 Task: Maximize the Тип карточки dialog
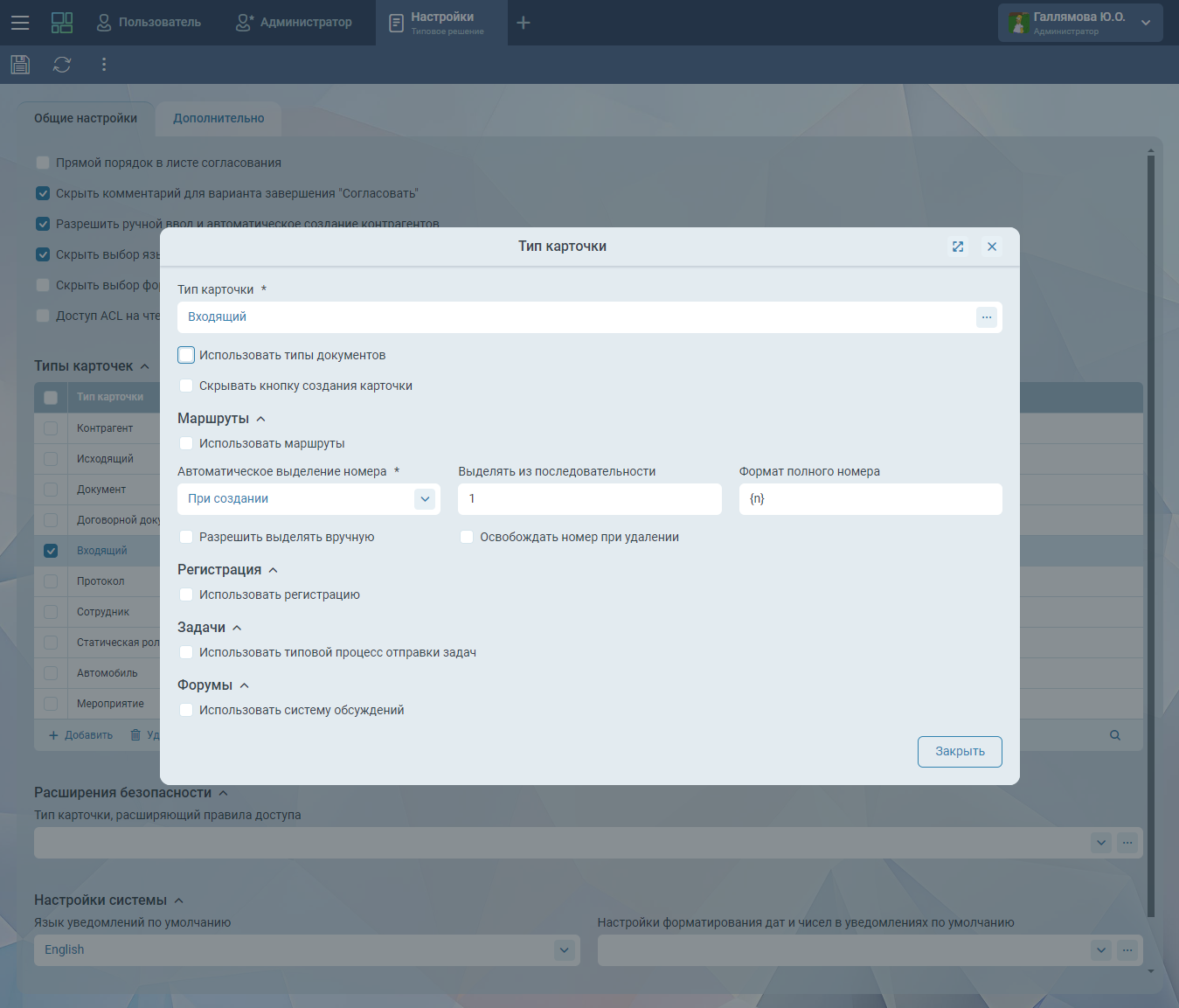coord(958,247)
